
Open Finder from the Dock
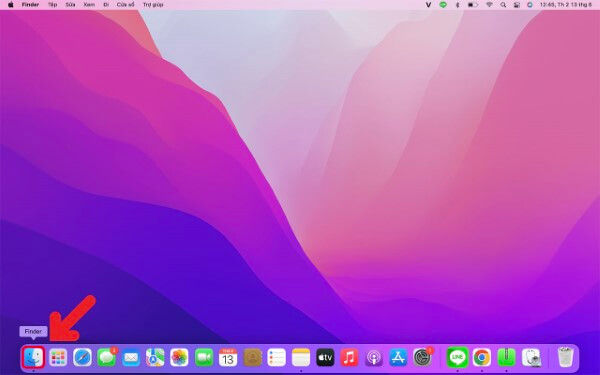33,358
